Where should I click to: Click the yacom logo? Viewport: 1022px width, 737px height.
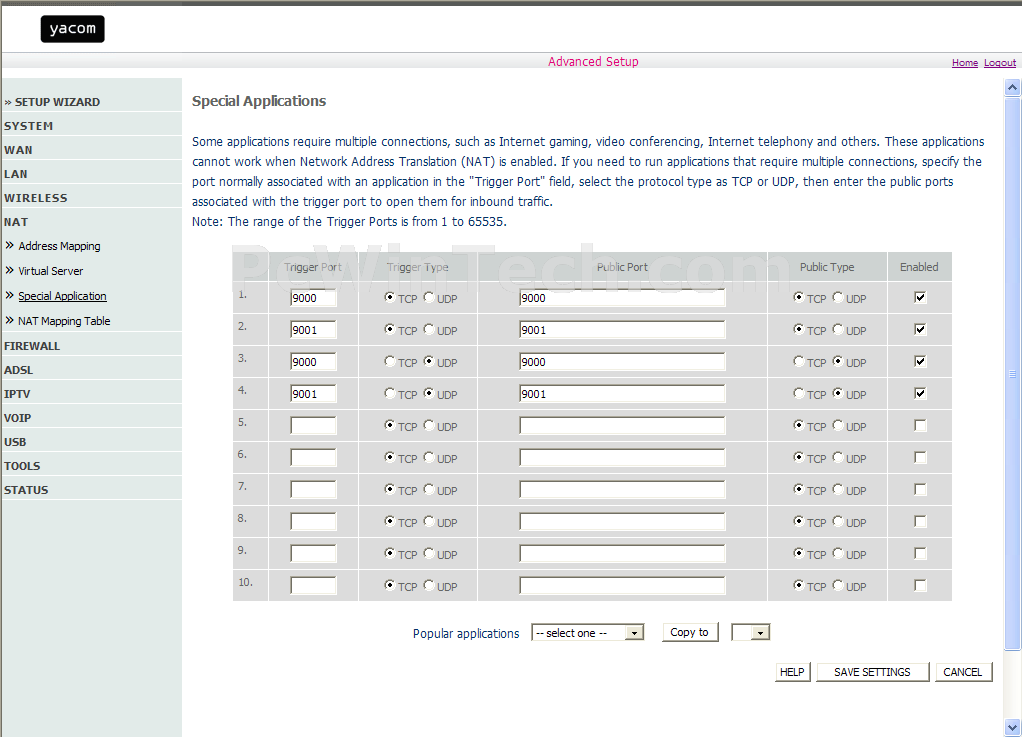pyautogui.click(x=72, y=29)
